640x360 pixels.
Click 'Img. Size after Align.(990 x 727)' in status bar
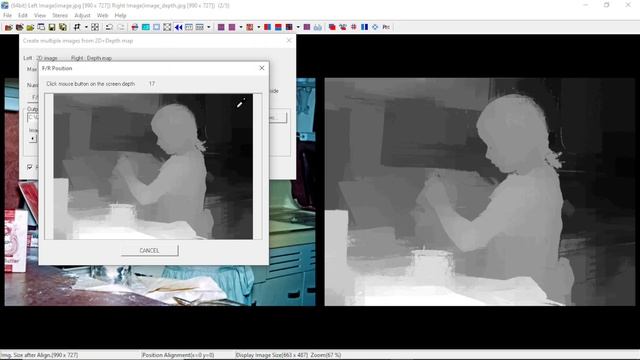(x=39, y=355)
